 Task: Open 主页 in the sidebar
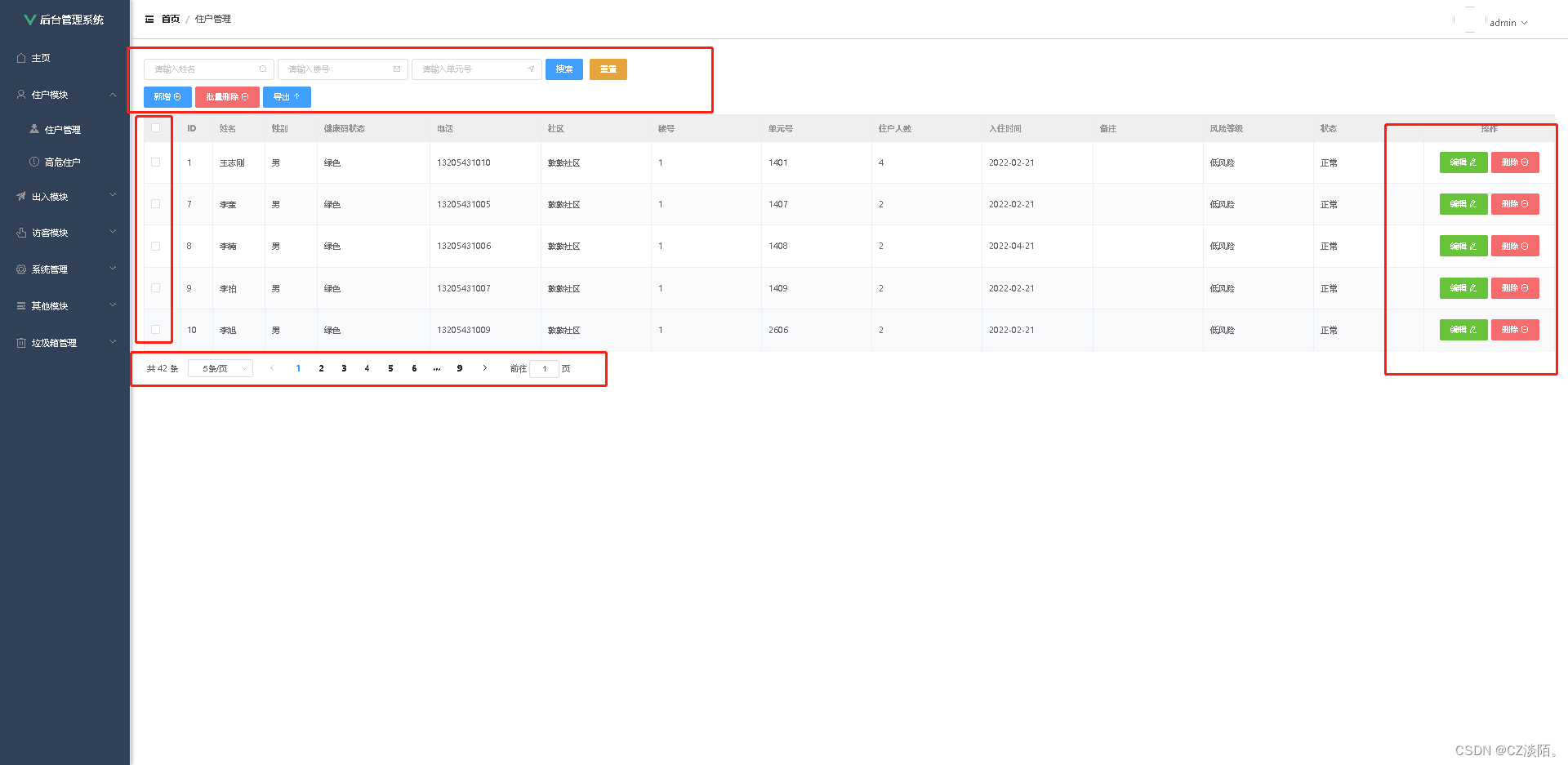tap(65, 58)
